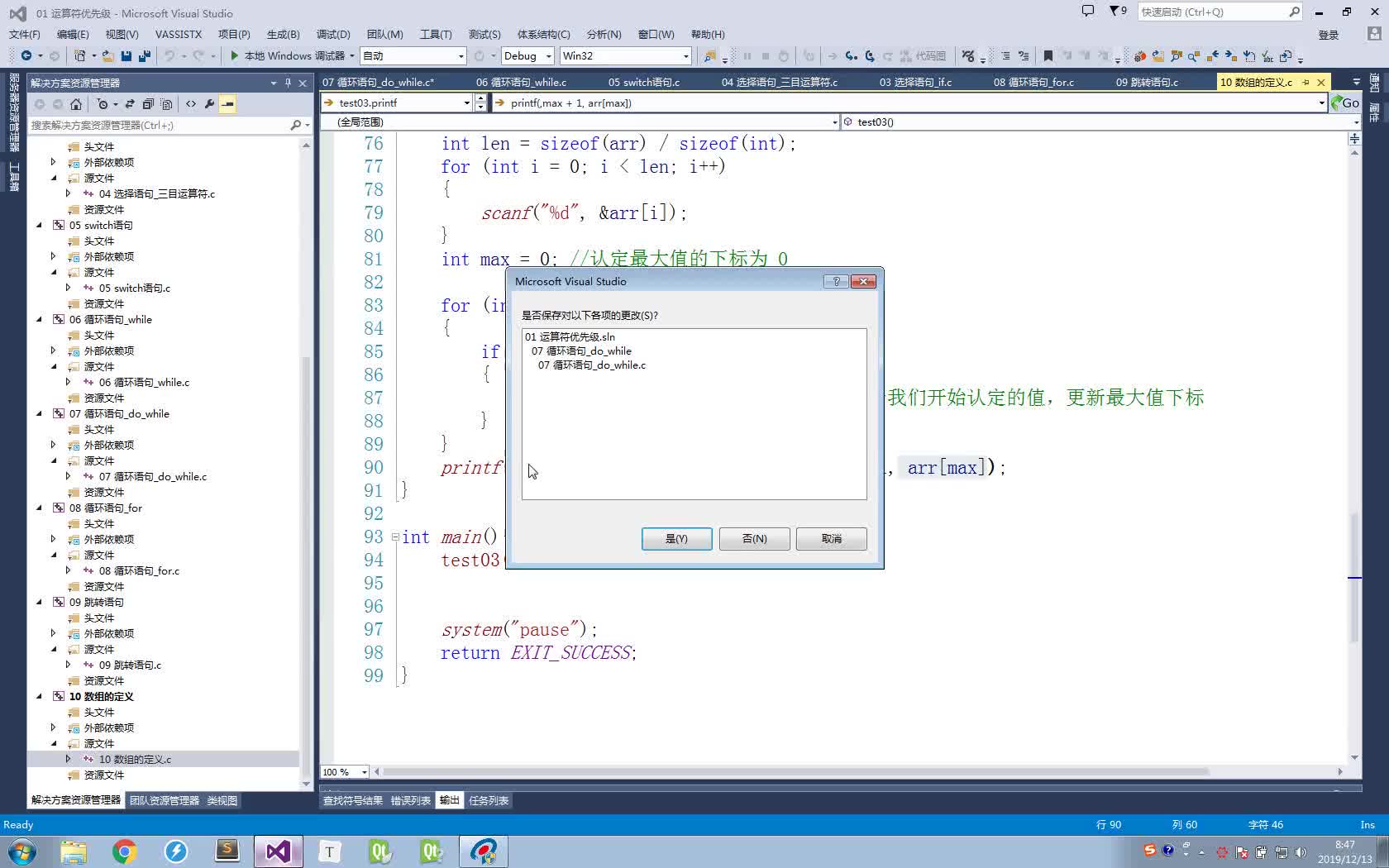Open Chrome from the Windows taskbar
Viewport: 1389px width, 868px height.
(124, 851)
